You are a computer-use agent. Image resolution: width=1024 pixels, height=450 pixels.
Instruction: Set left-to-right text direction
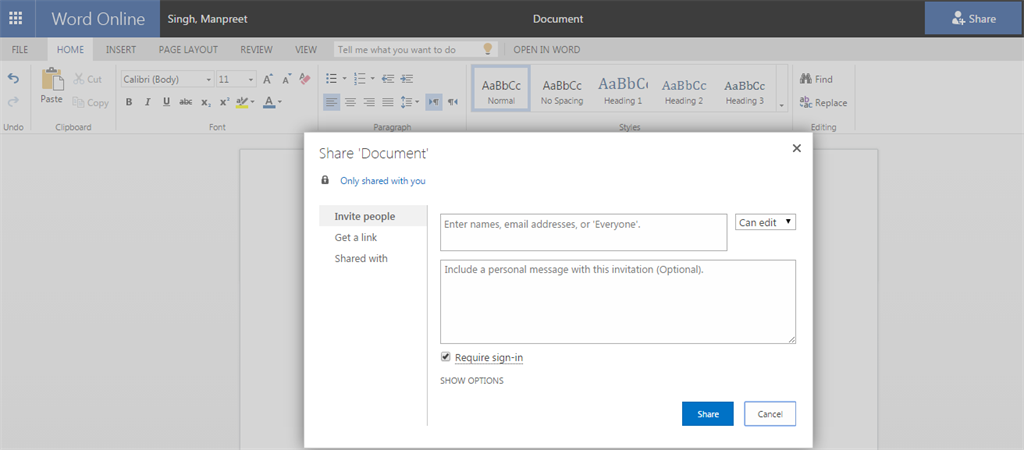[434, 102]
